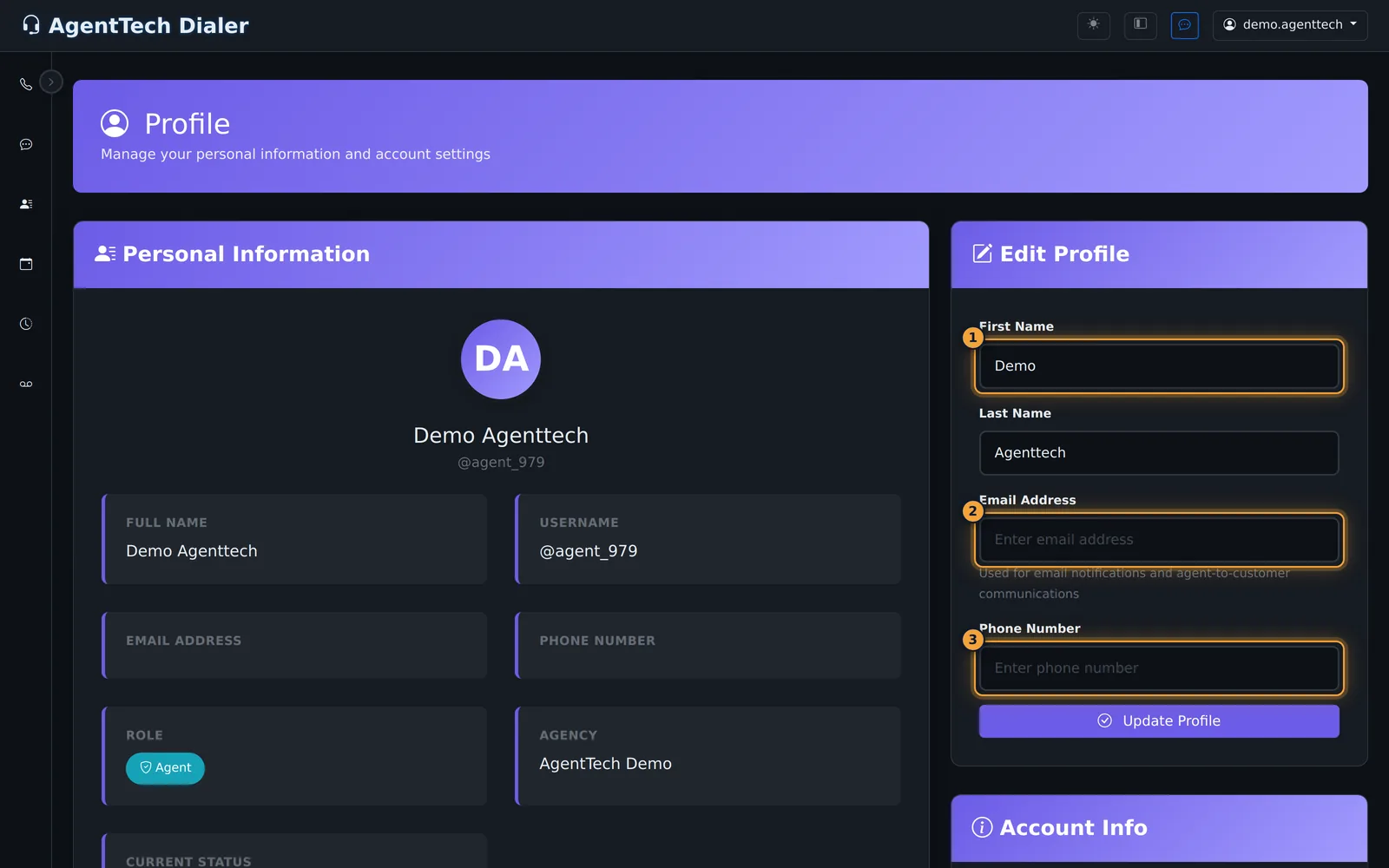The image size is (1389, 868).
Task: Click the "Demo Agenttech" value in Full Name card
Action: click(x=192, y=551)
